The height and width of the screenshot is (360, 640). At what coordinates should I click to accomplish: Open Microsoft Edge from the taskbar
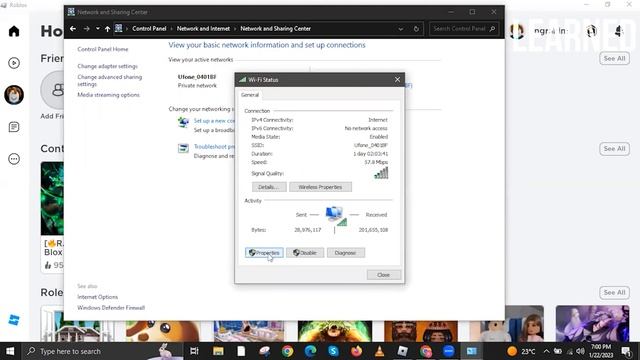pyautogui.click(x=311, y=351)
